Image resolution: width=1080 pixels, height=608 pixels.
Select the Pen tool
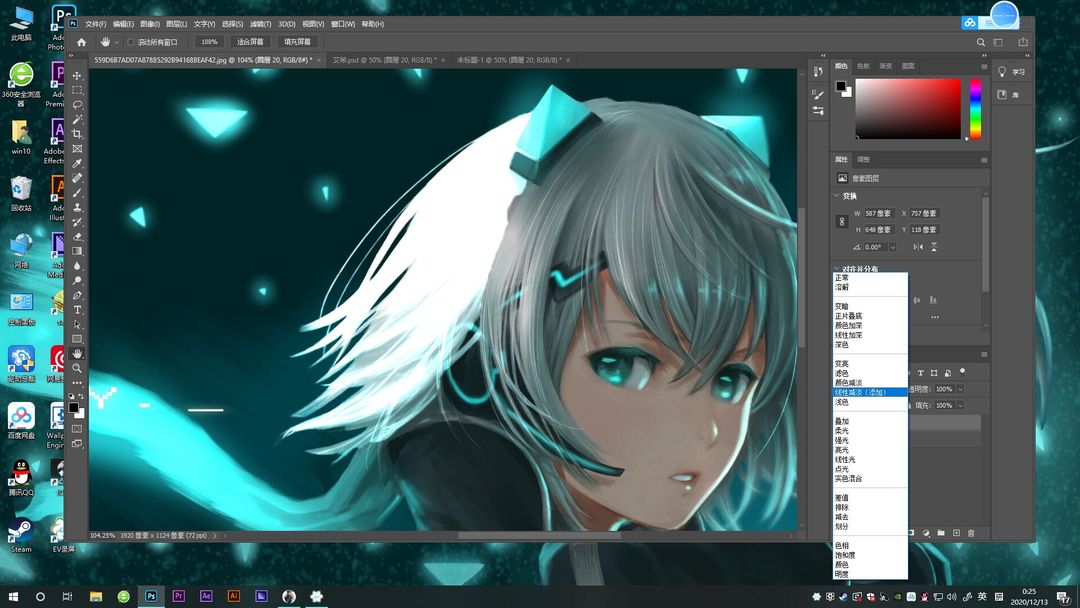(x=77, y=295)
